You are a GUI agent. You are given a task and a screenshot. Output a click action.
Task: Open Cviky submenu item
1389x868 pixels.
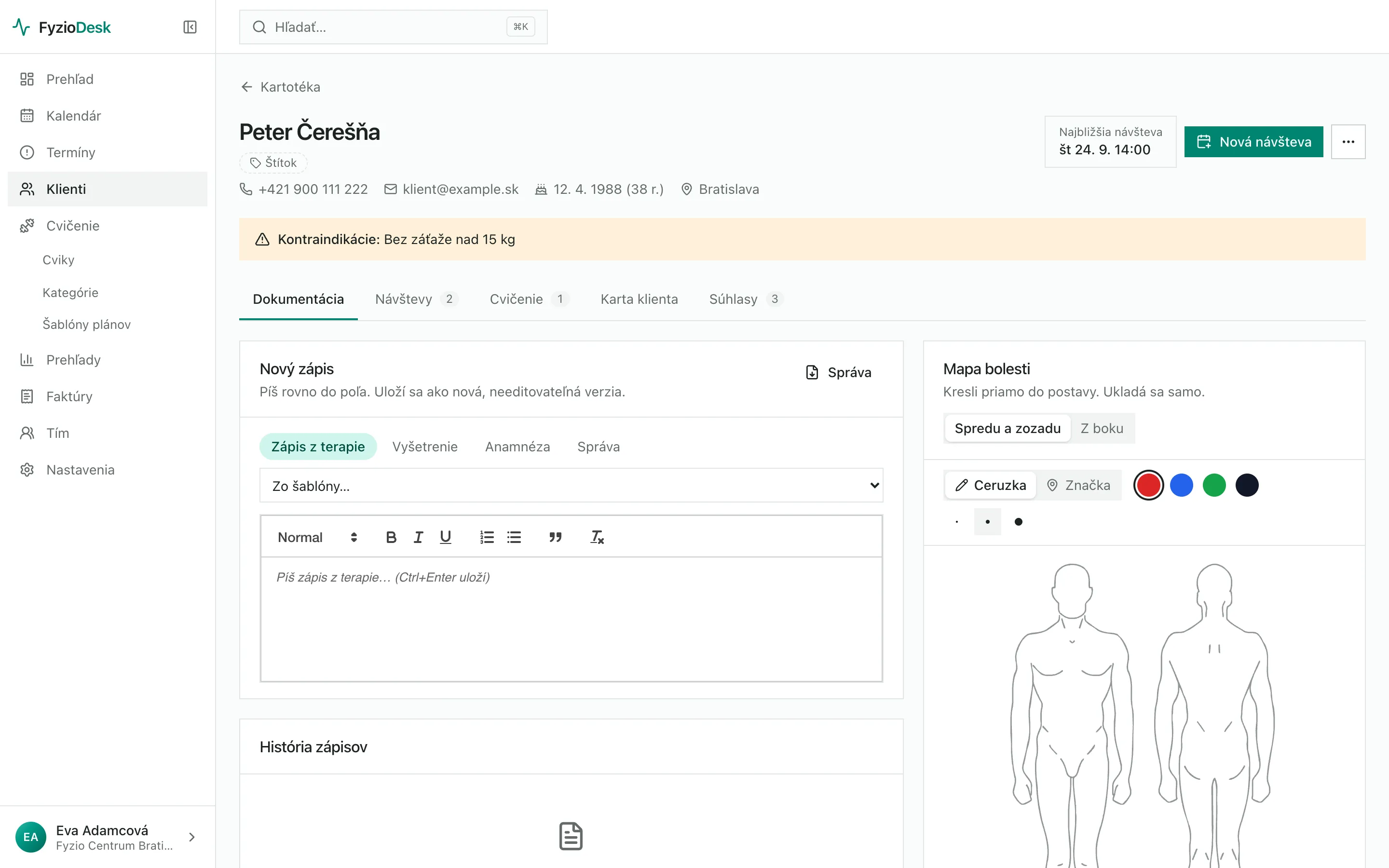click(x=58, y=260)
